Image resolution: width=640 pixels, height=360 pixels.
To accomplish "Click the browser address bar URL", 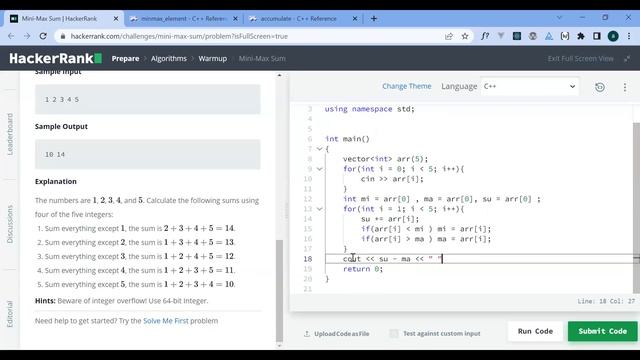I will point(179,36).
